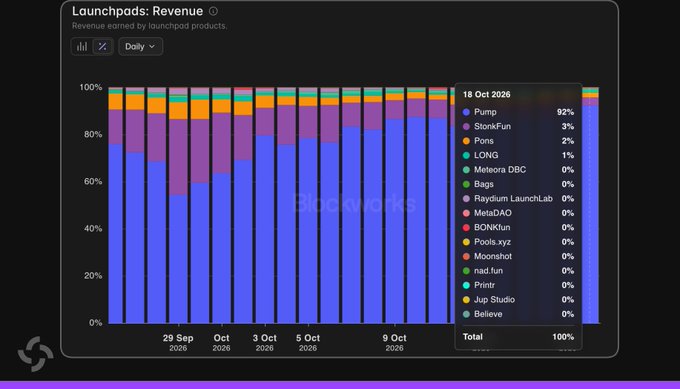Viewport: 680px width, 389px height.
Task: Click the 92% value for Pump
Action: pyautogui.click(x=566, y=112)
